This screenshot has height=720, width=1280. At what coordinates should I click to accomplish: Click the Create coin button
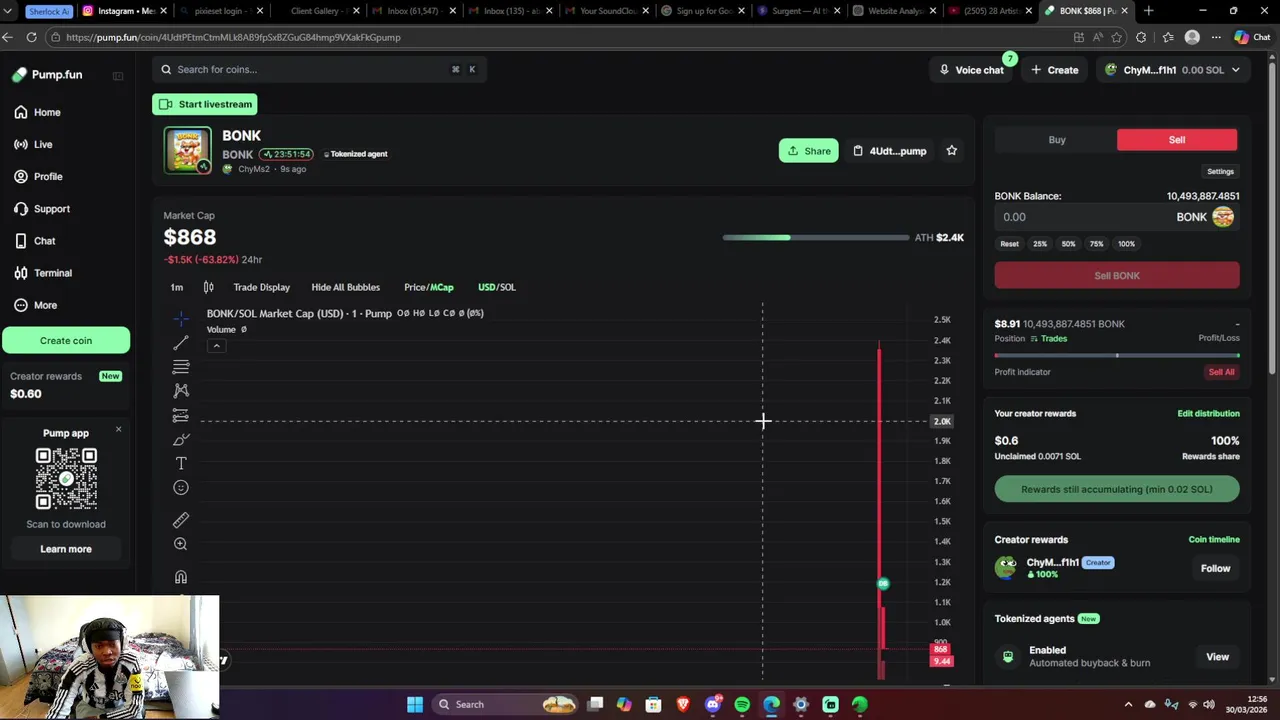point(66,340)
